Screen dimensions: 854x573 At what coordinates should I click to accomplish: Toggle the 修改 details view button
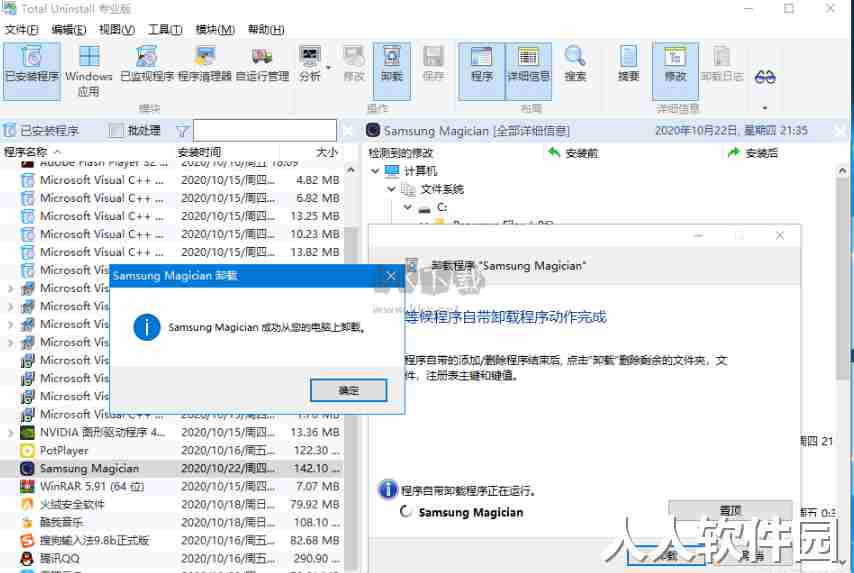(675, 70)
